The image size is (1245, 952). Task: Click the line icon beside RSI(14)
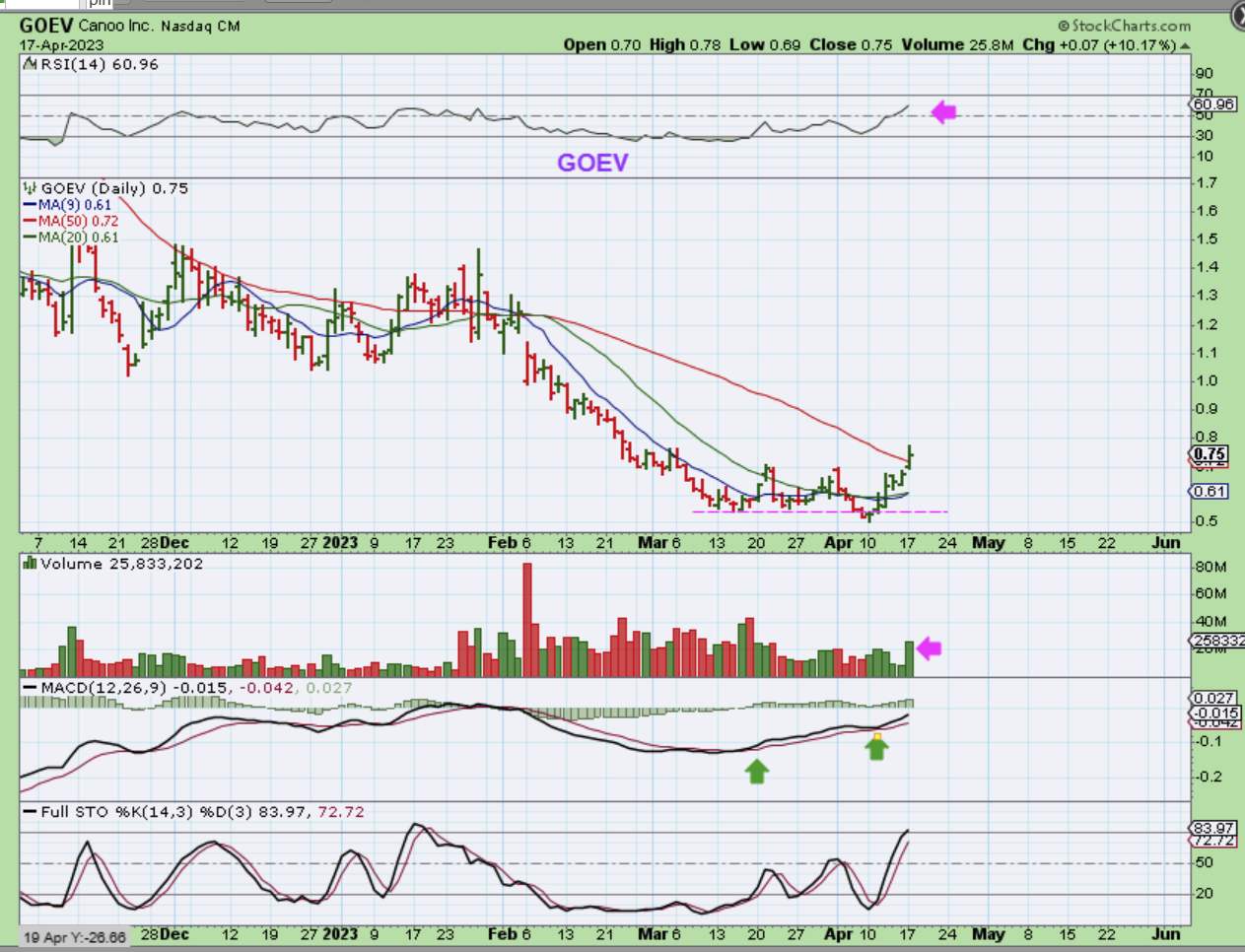point(31,64)
